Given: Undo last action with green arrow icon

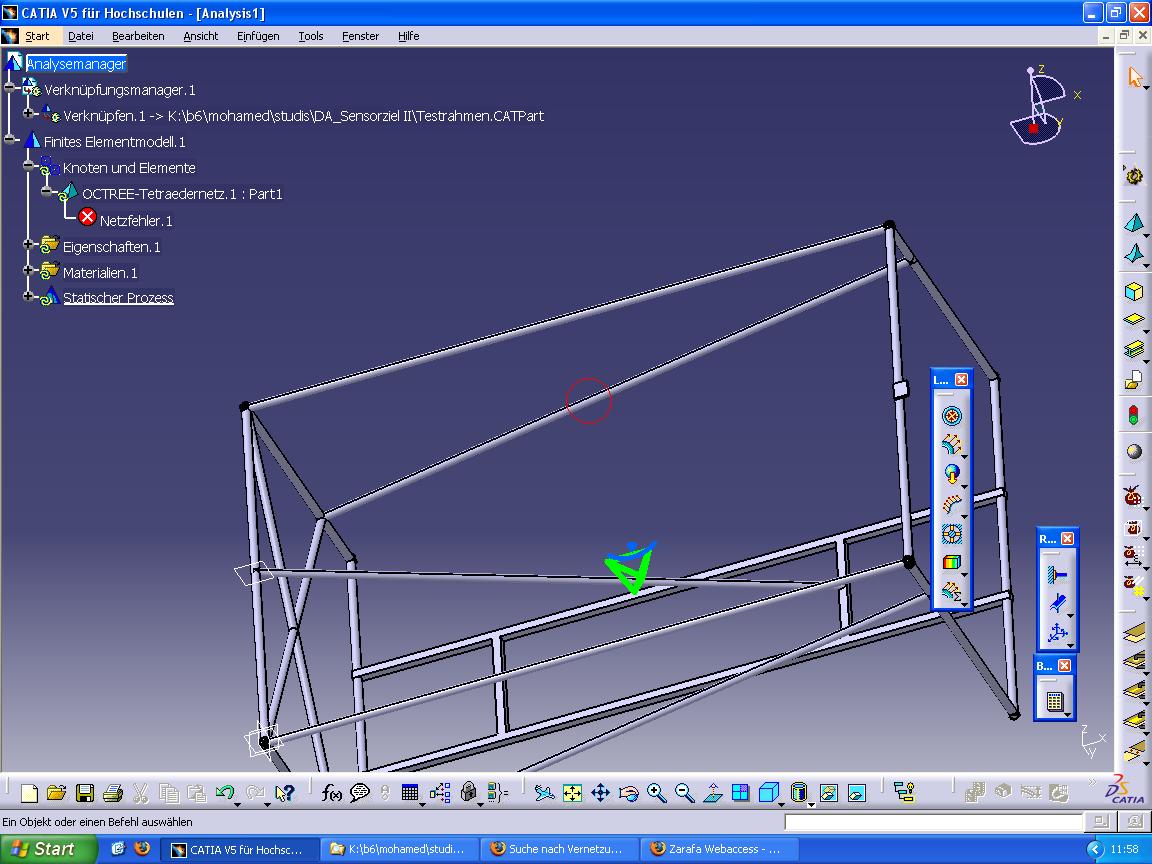Looking at the screenshot, I should click(x=224, y=793).
